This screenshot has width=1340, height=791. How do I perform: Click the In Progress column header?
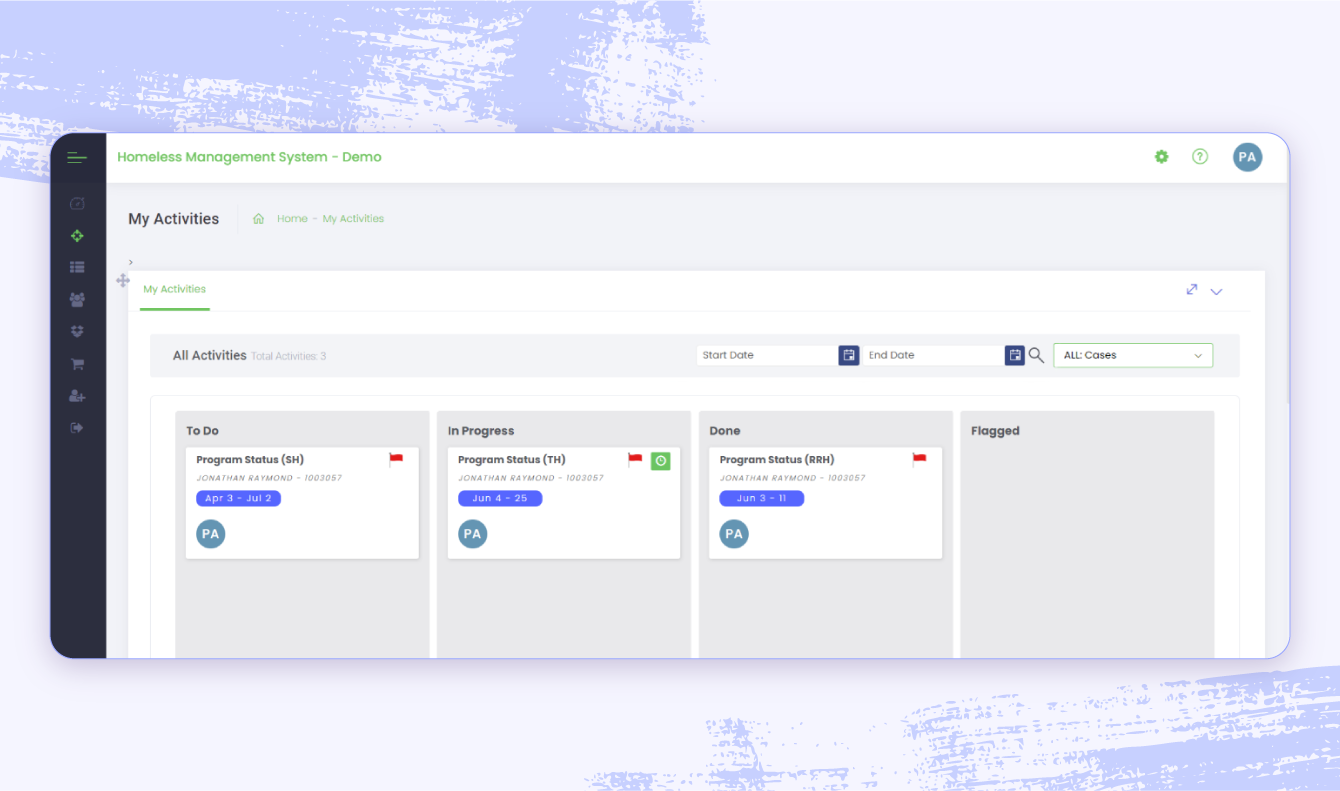[x=481, y=431]
